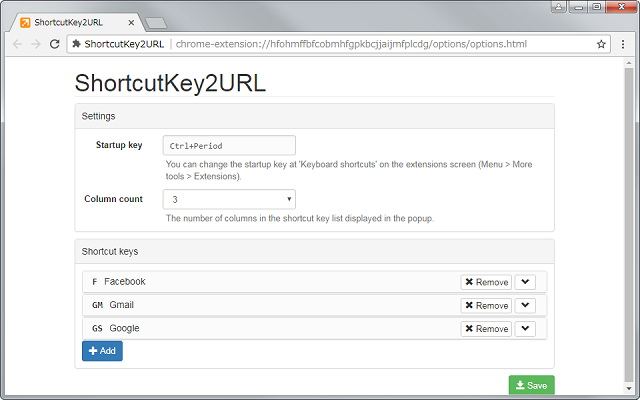Click the Column count label
640x400 pixels.
(x=113, y=199)
